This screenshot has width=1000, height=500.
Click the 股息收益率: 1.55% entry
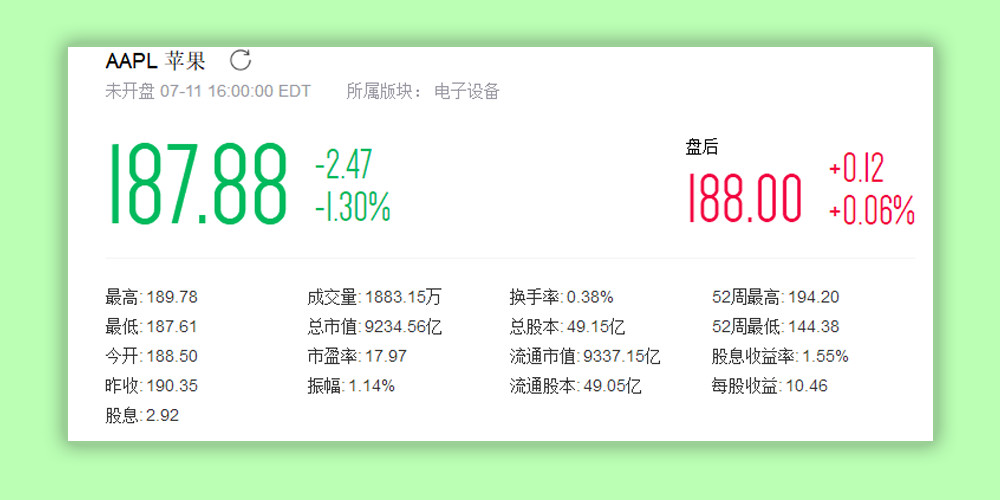point(780,357)
